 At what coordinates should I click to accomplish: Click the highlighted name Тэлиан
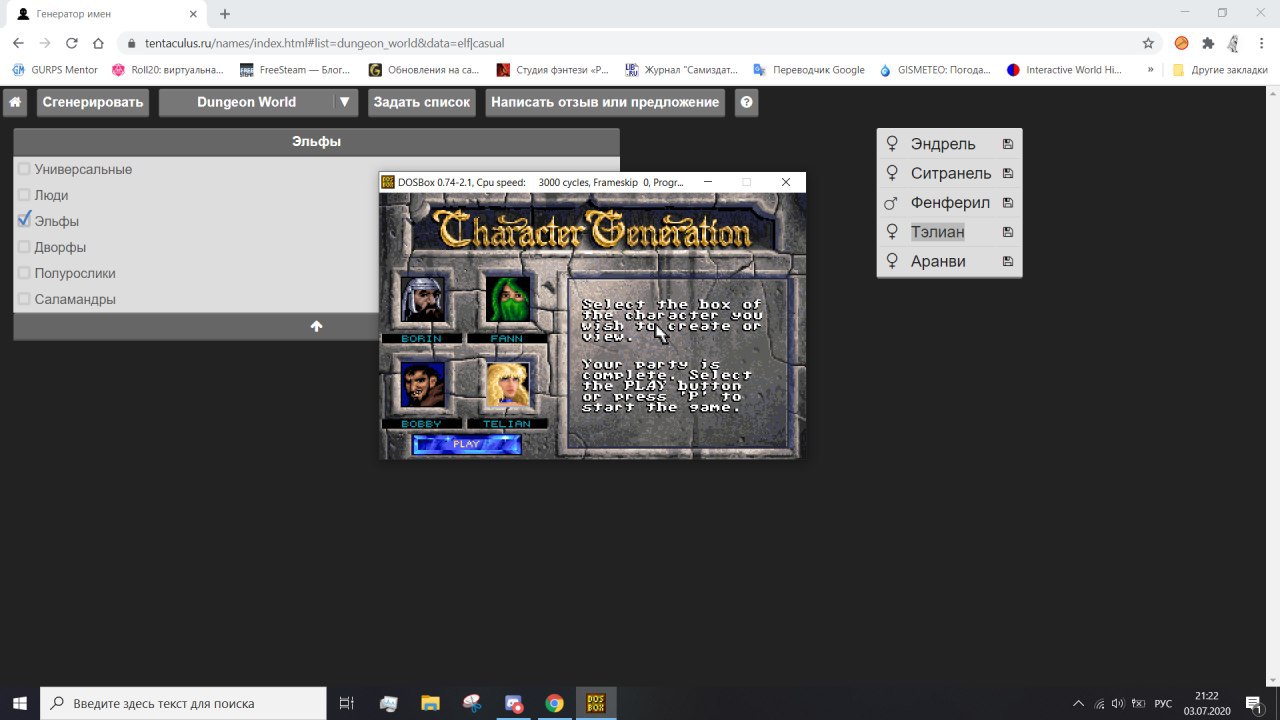pos(938,232)
